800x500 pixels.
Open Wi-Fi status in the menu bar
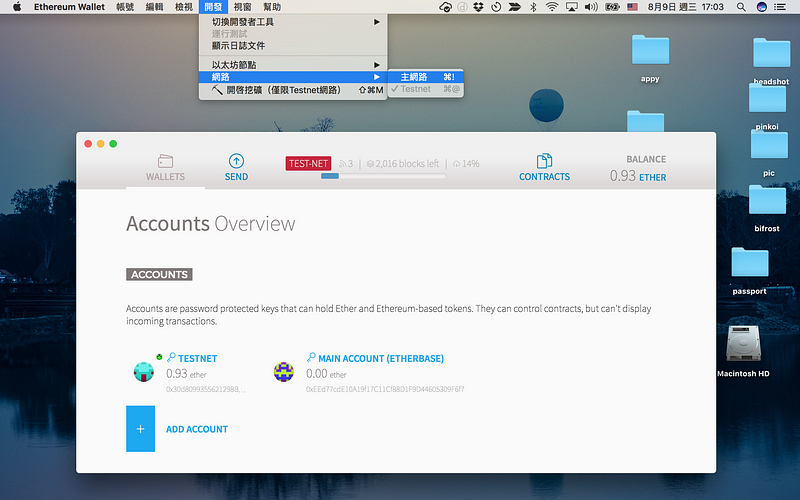pyautogui.click(x=551, y=7)
